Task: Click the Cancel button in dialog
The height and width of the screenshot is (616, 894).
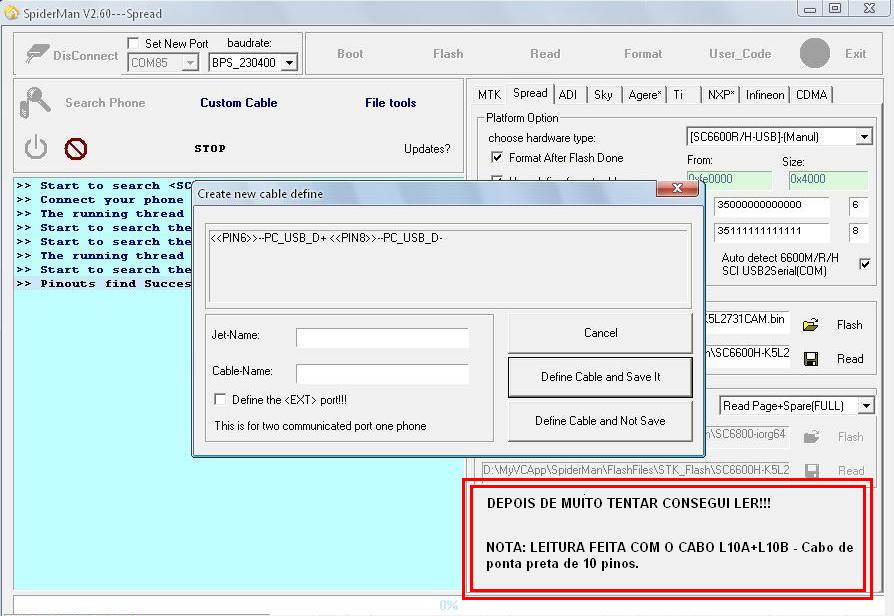Action: [600, 333]
